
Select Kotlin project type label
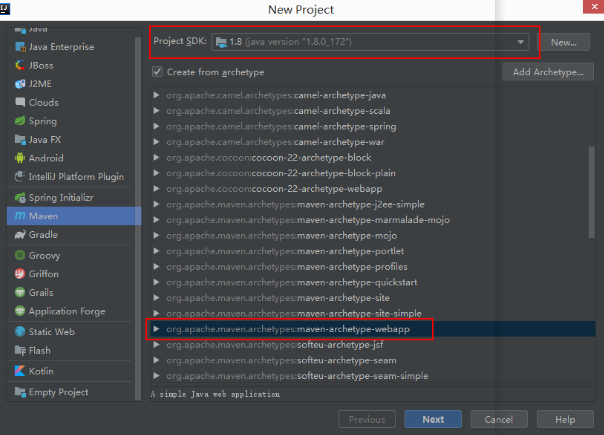point(41,371)
